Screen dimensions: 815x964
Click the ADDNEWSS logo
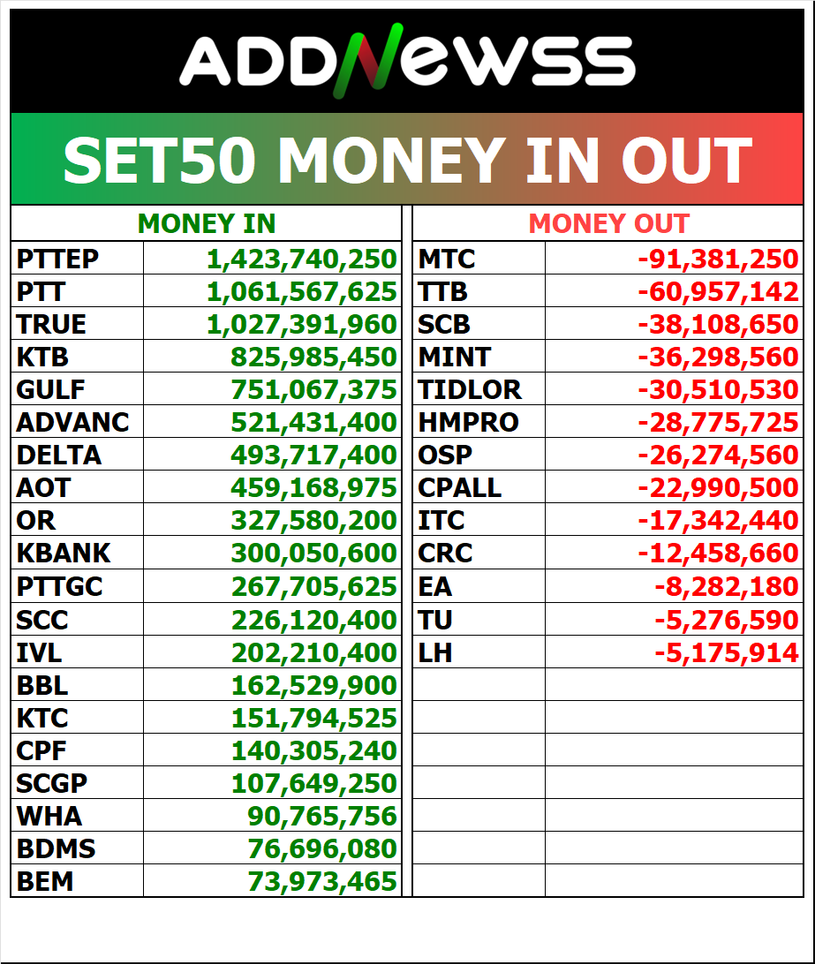point(407,61)
